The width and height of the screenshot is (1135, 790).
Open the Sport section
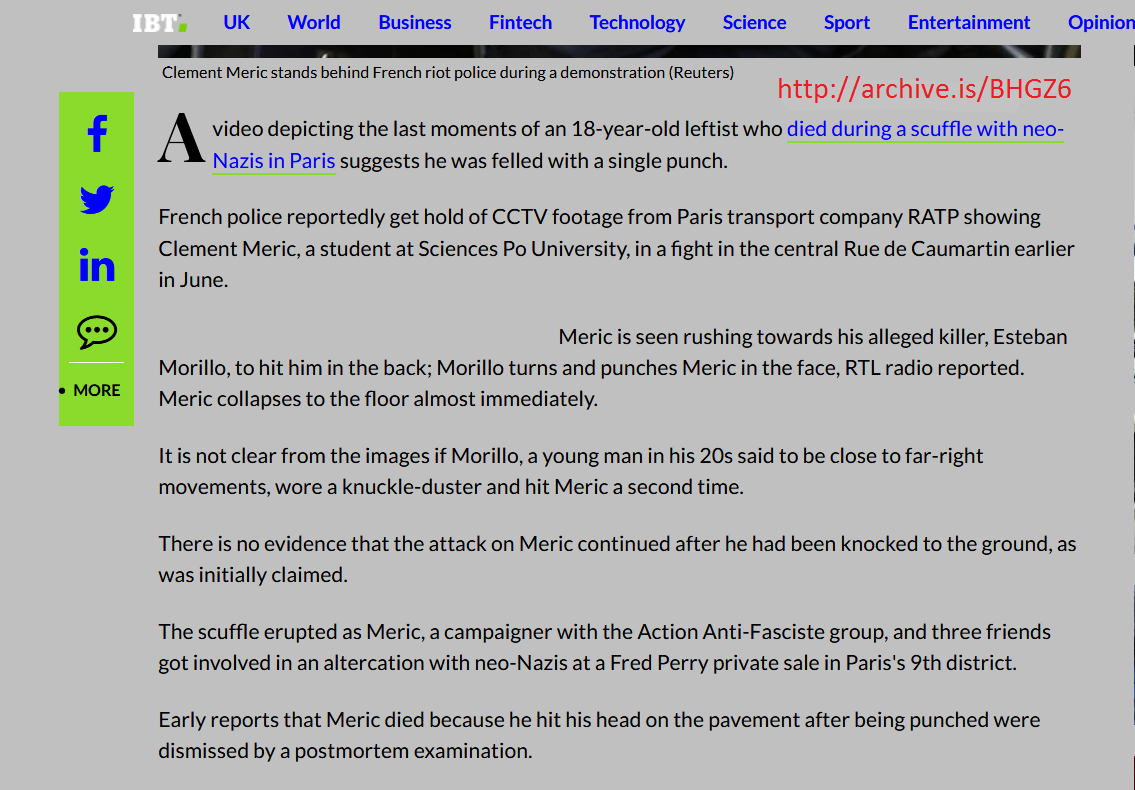tap(847, 22)
